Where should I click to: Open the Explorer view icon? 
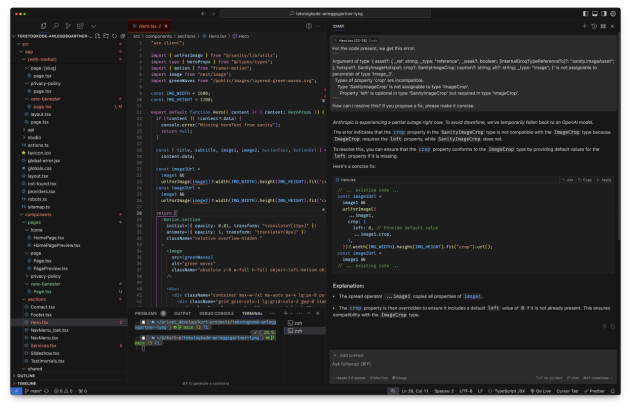coord(43,26)
